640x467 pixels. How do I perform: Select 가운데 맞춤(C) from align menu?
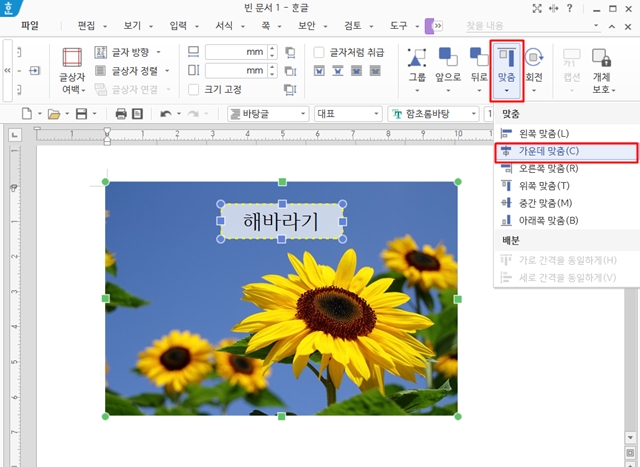point(567,151)
